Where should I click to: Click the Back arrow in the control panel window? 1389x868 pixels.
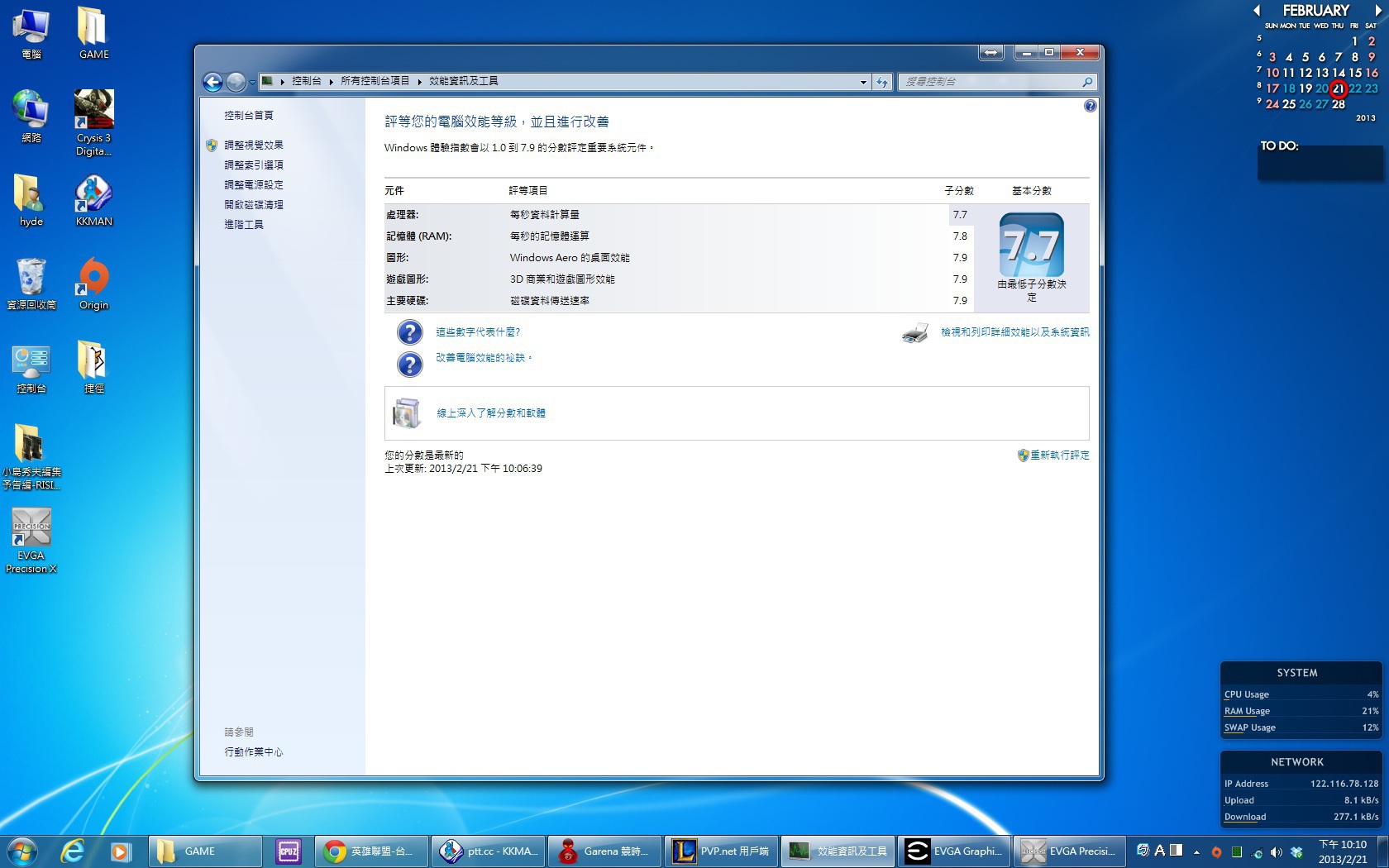point(212,82)
